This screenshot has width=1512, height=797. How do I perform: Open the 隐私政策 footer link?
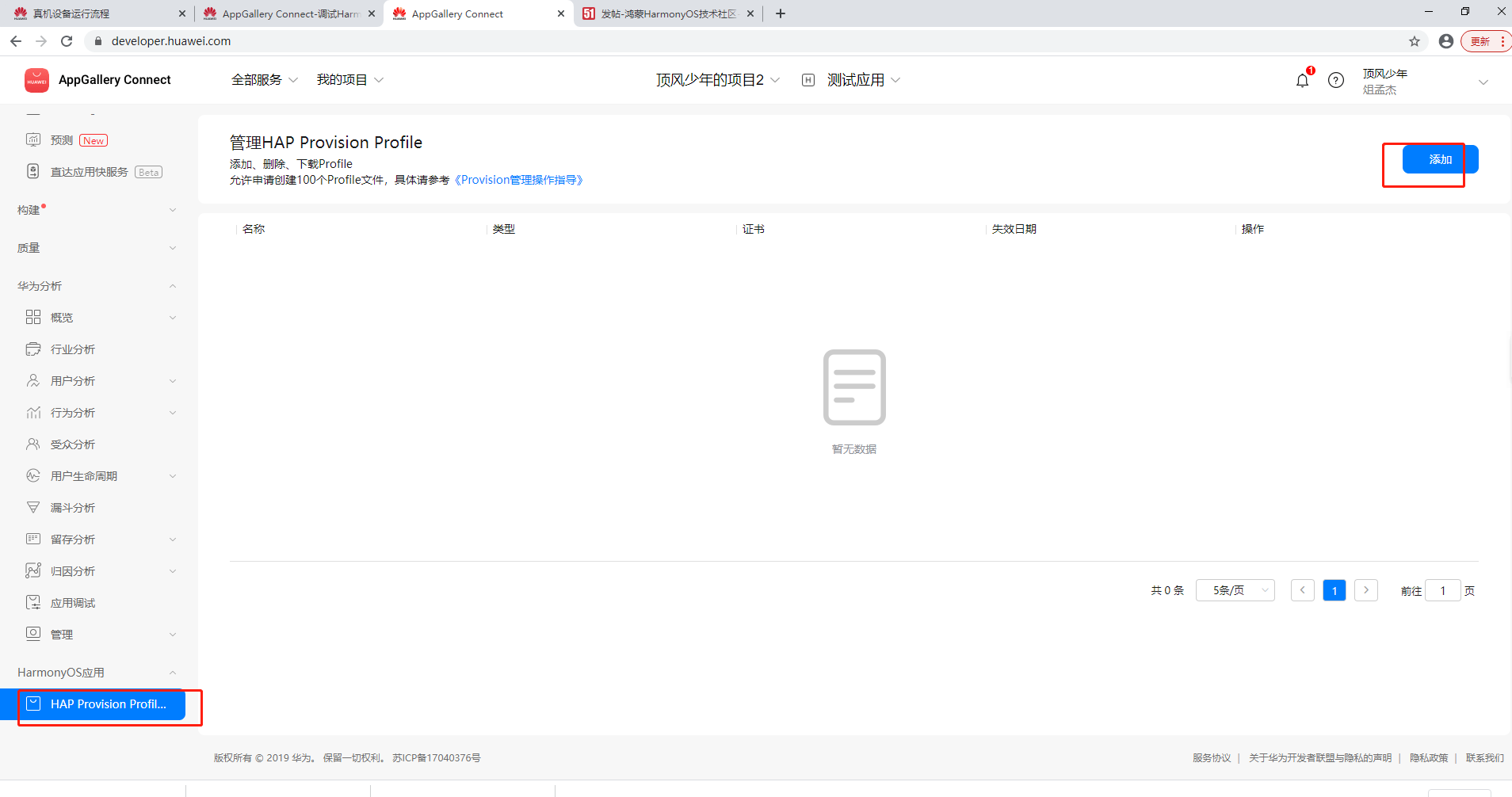tap(1429, 758)
